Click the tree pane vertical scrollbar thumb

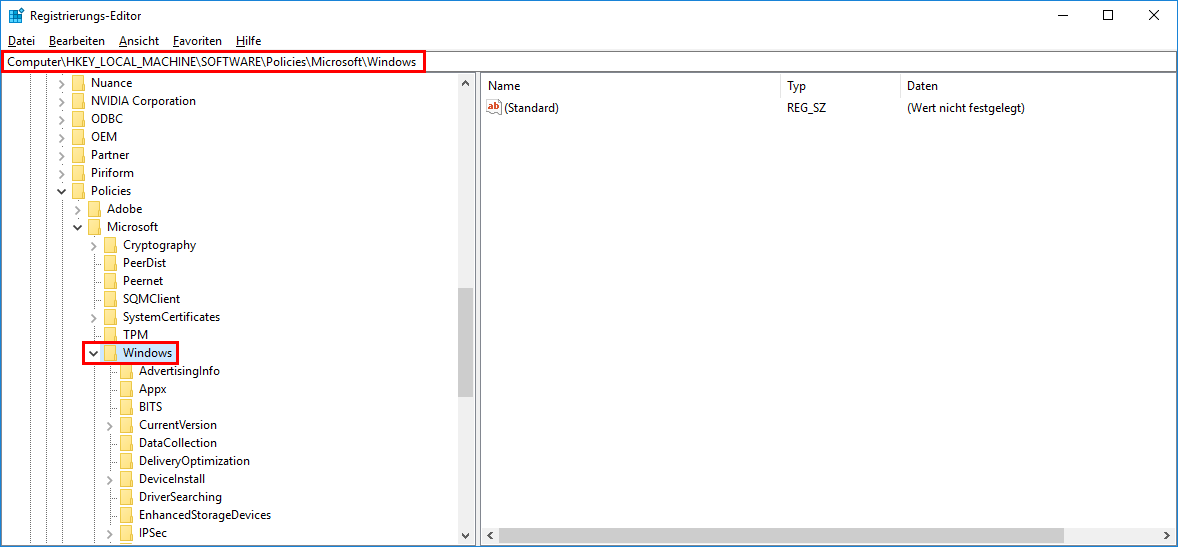point(466,342)
